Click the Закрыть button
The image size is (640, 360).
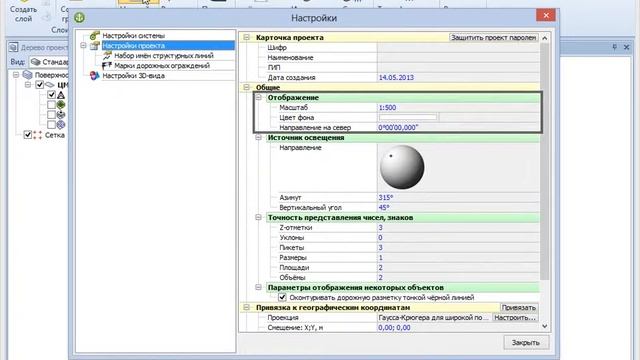(x=526, y=342)
